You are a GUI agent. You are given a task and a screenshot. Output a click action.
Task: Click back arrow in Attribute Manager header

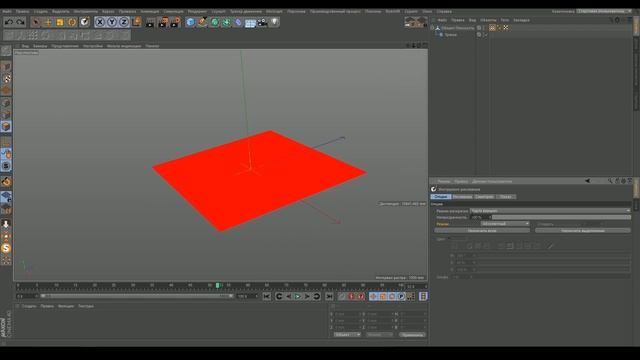587,181
